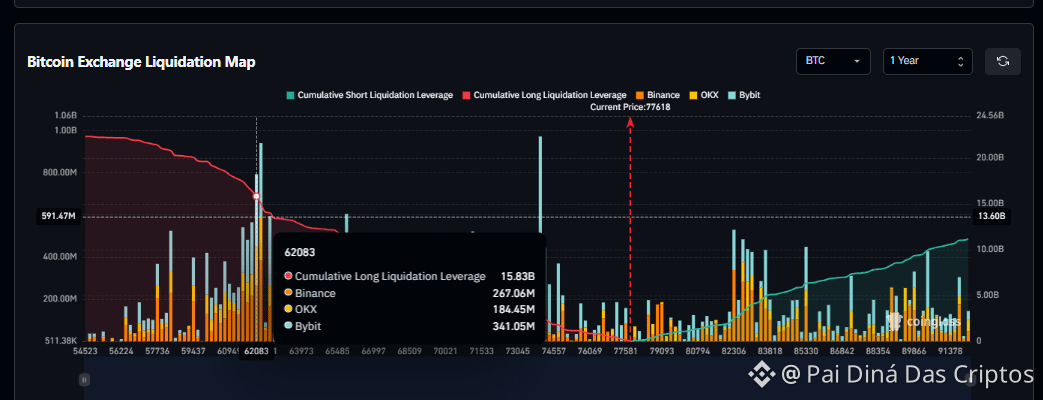This screenshot has height=400, width=1043.
Task: Toggle Bybit series in legend
Action: (x=744, y=95)
